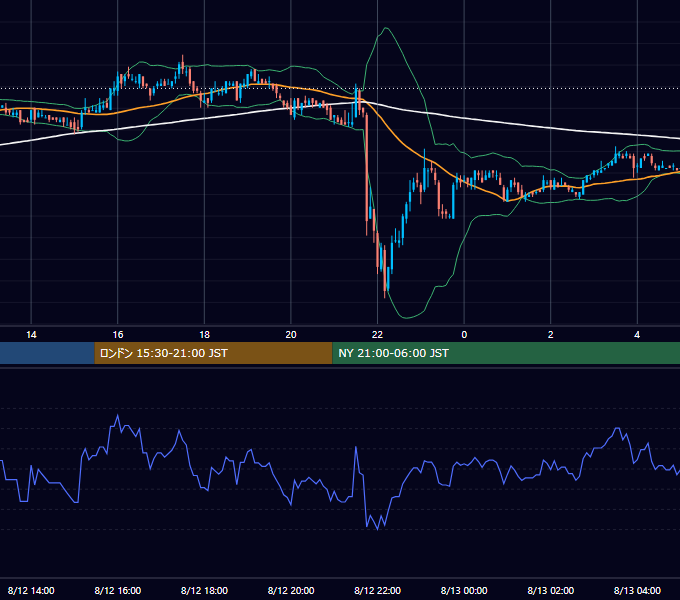Screen dimensions: 680x600
Task: Click the ロンドン 15:30-21:00 JST session bar
Action: click(x=213, y=353)
